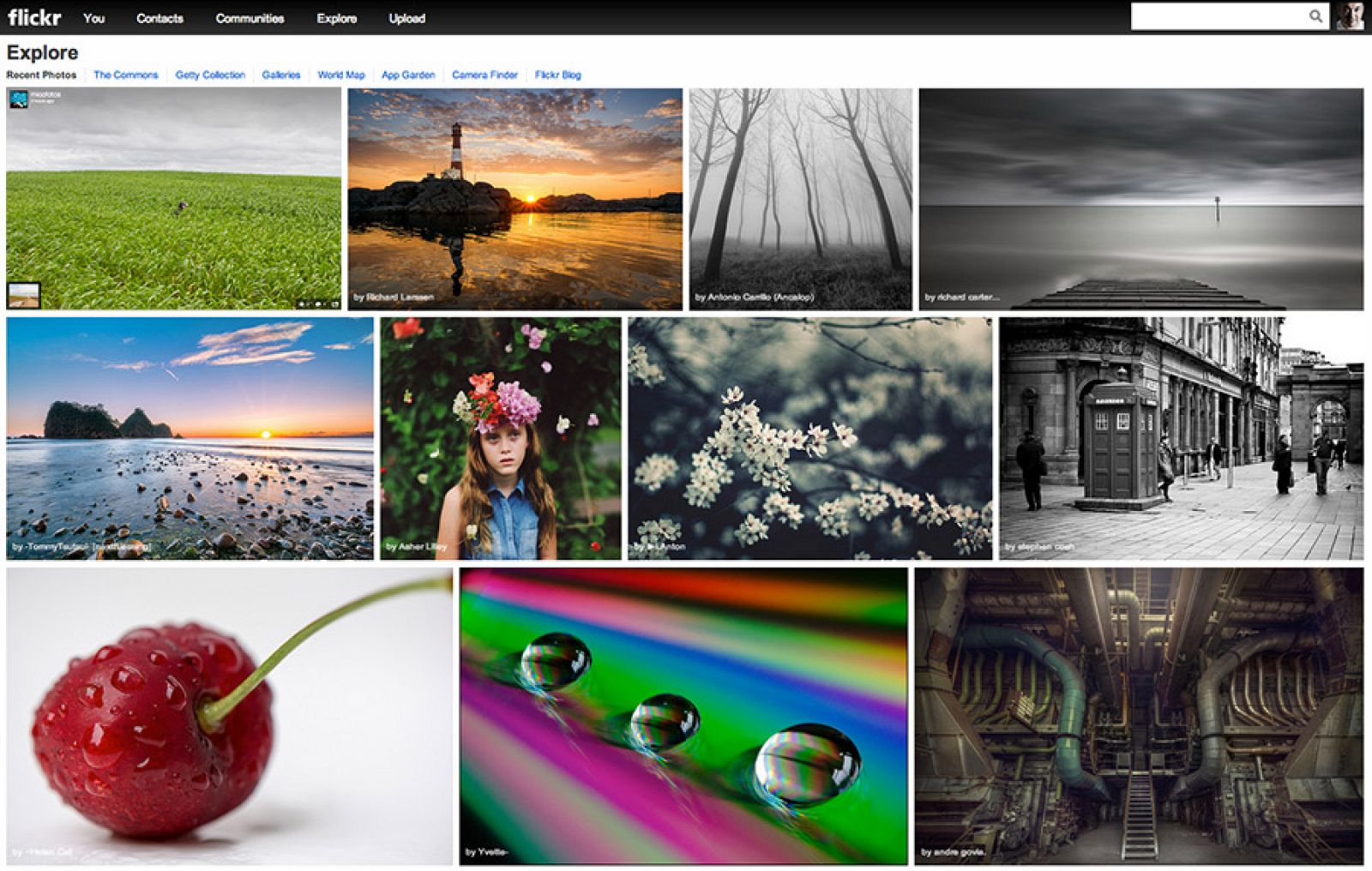This screenshot has width=1372, height=871.
Task: Click the favorite star icon on the field photo
Action: (301, 303)
